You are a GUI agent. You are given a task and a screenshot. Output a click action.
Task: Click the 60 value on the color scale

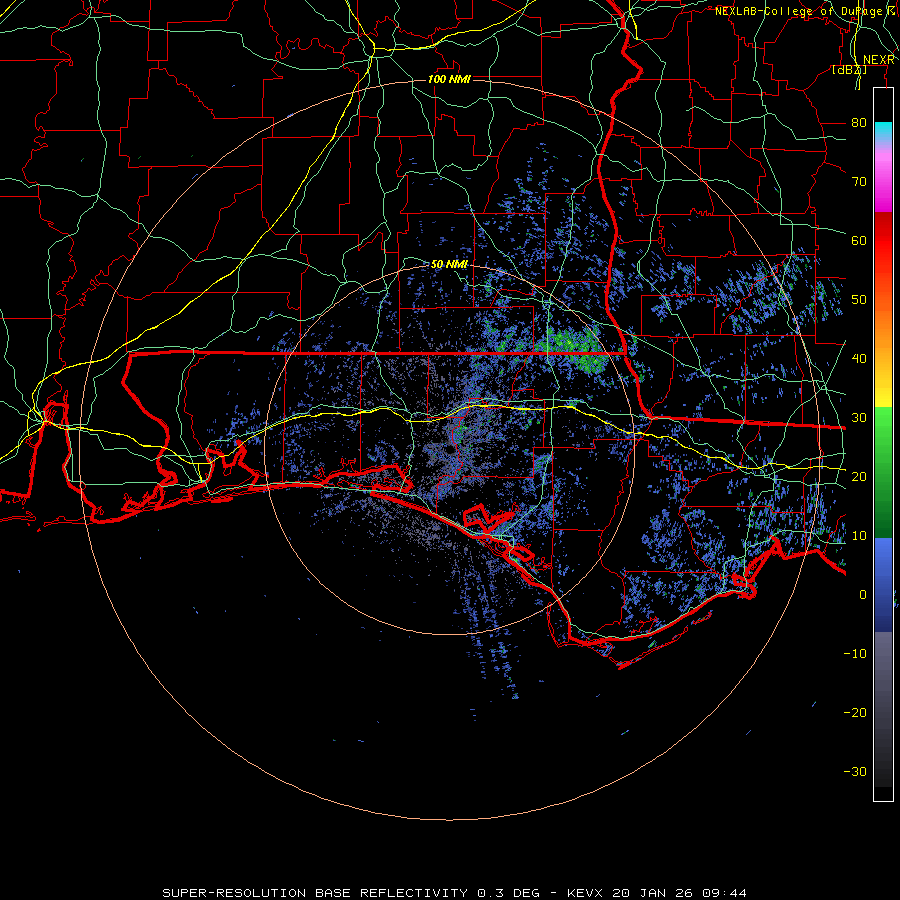coord(859,240)
